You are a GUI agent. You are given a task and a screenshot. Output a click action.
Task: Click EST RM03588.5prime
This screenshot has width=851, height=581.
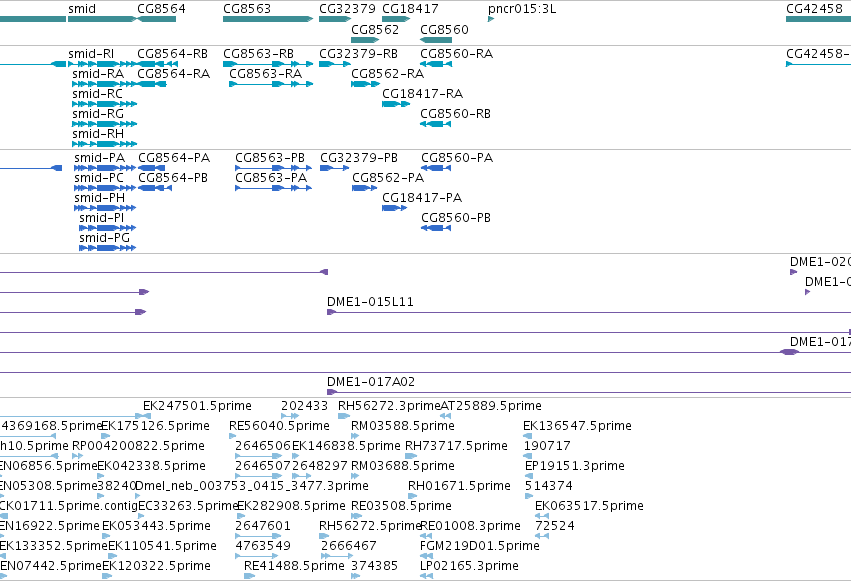(403, 426)
